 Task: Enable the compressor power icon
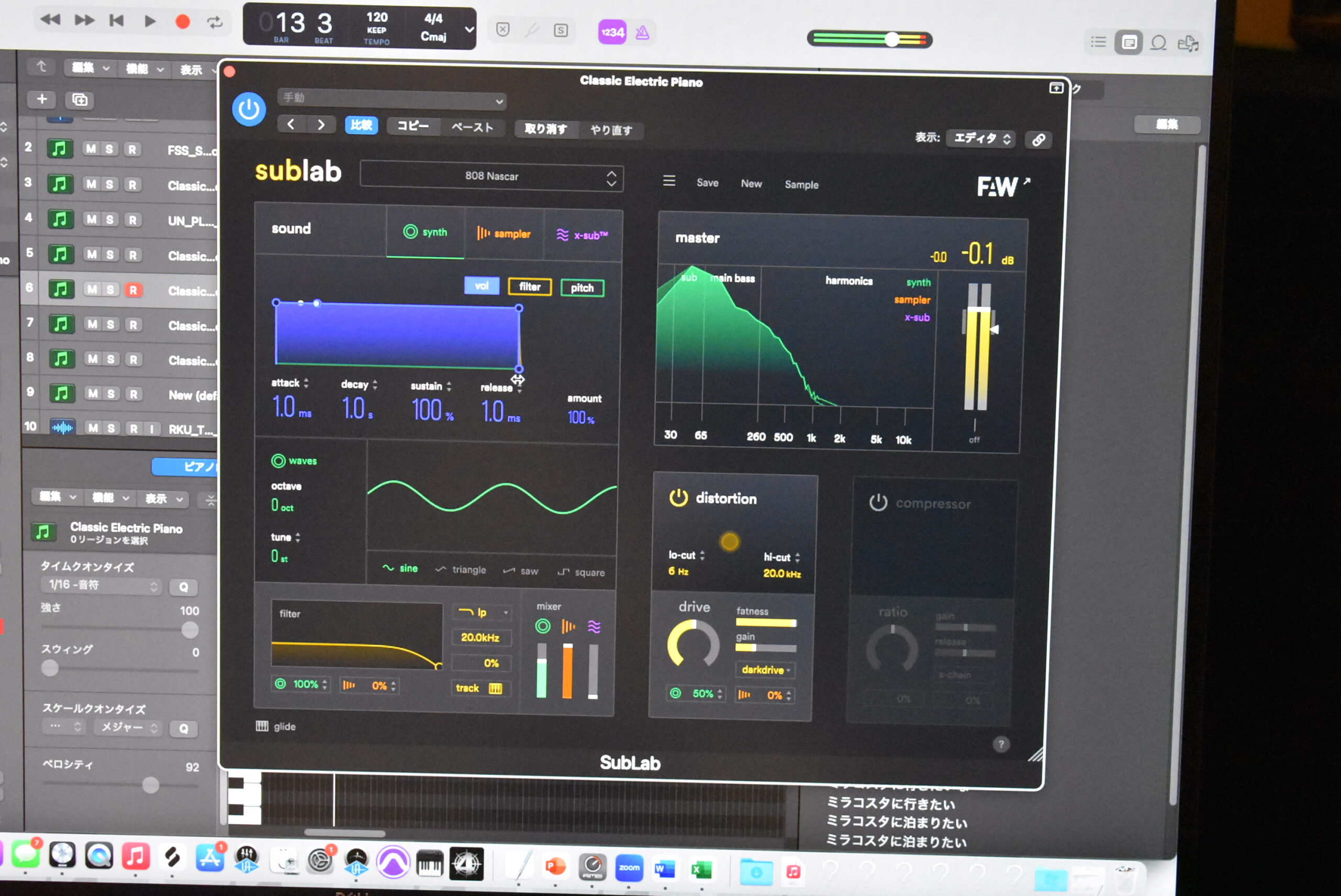[x=877, y=503]
